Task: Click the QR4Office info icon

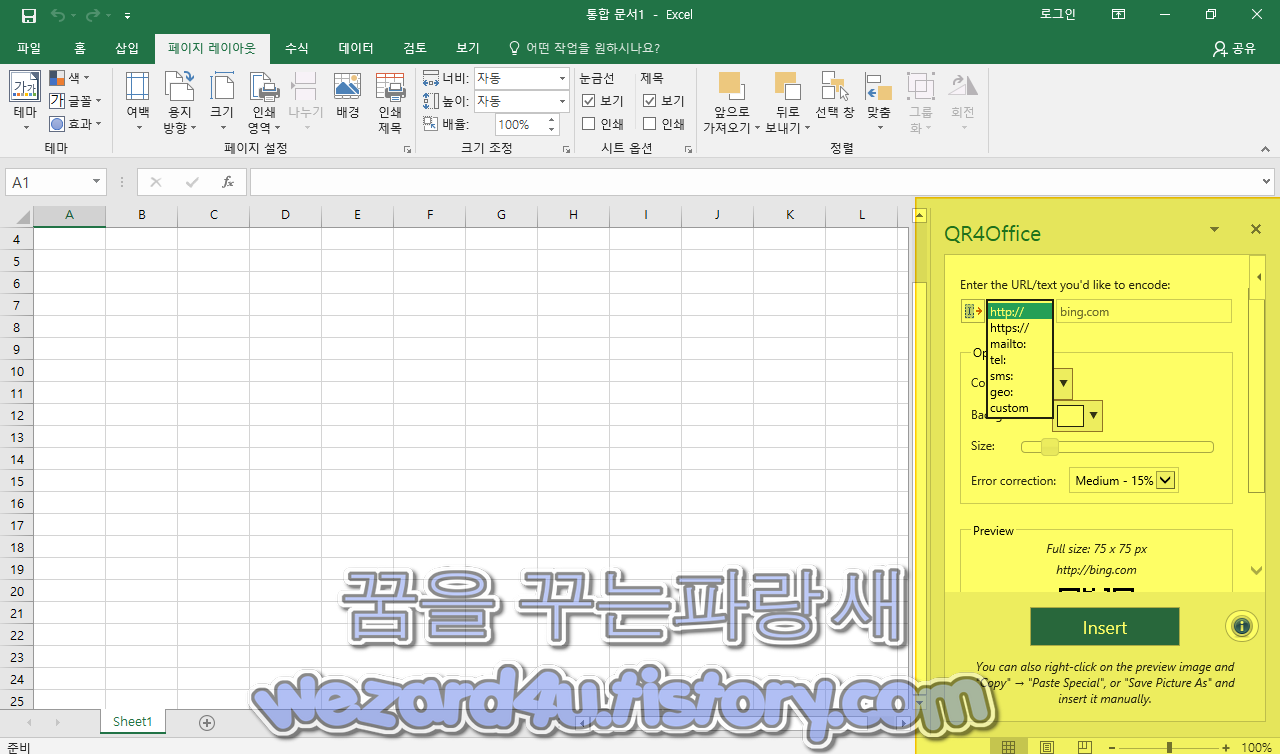Action: point(1241,626)
